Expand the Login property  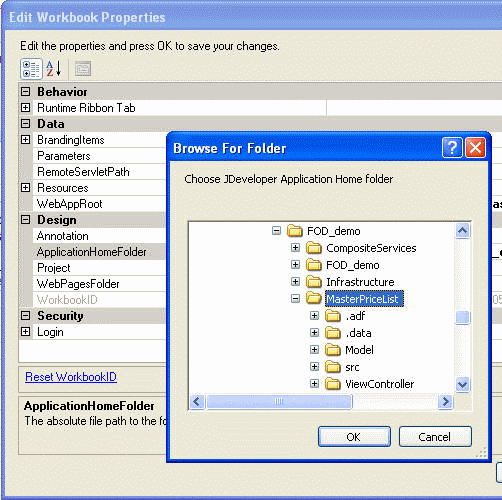coord(25,331)
